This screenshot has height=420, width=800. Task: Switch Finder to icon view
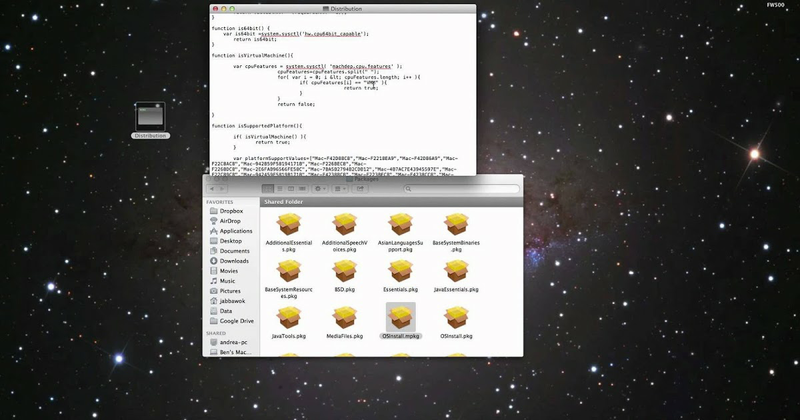pos(267,188)
